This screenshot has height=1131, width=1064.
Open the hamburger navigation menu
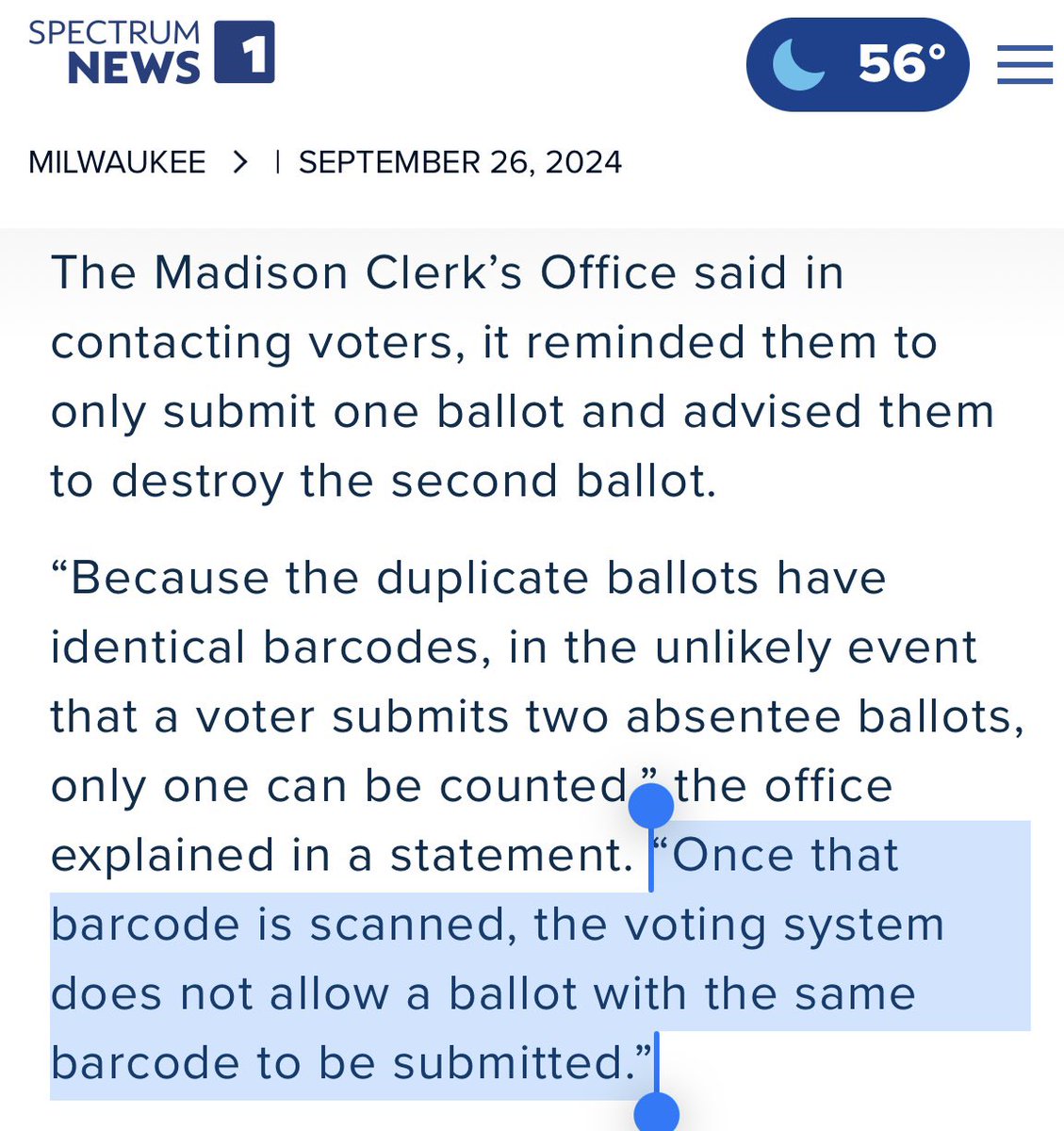[x=1024, y=64]
